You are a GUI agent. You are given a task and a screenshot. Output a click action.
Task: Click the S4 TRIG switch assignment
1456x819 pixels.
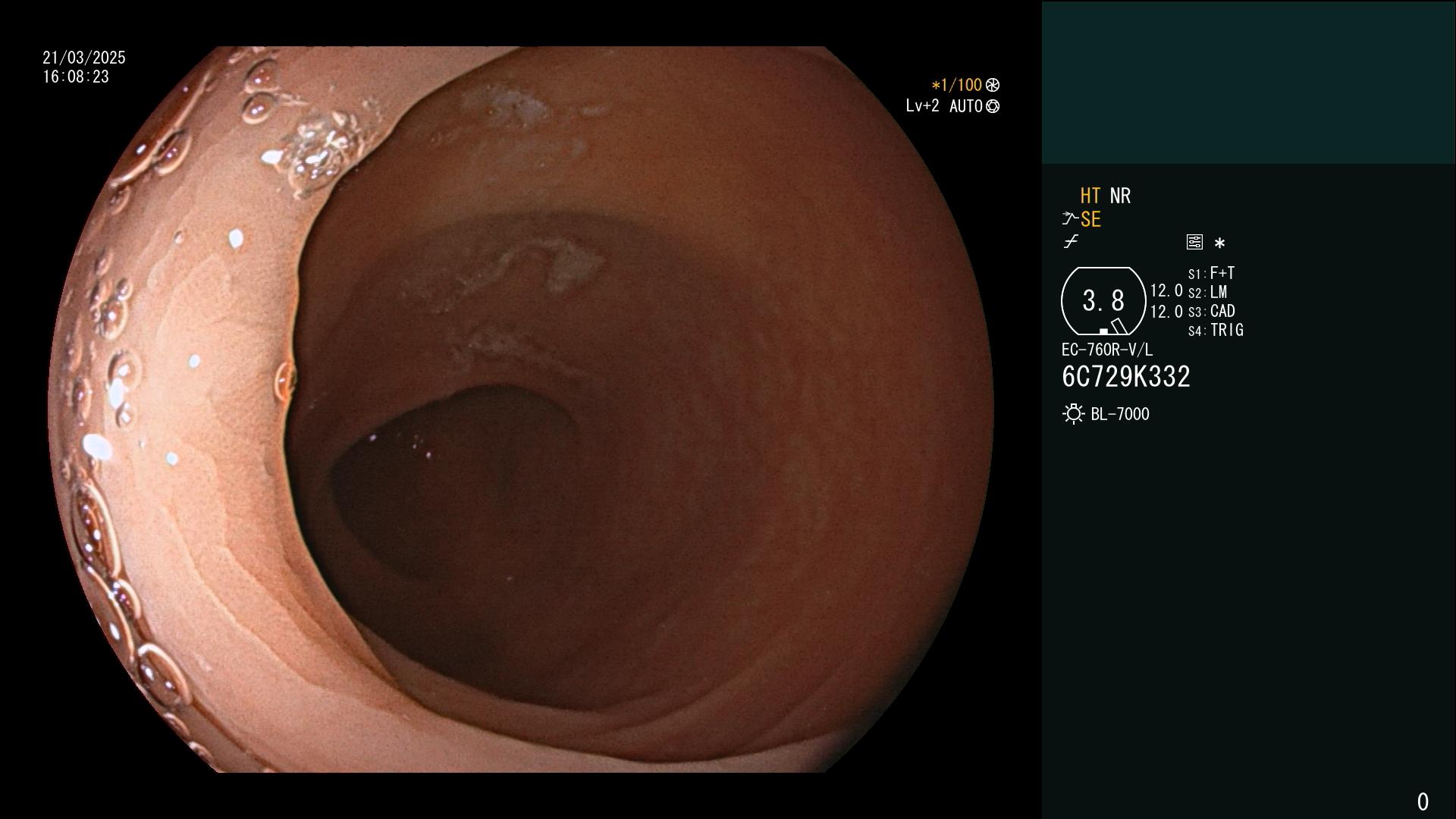[1216, 330]
